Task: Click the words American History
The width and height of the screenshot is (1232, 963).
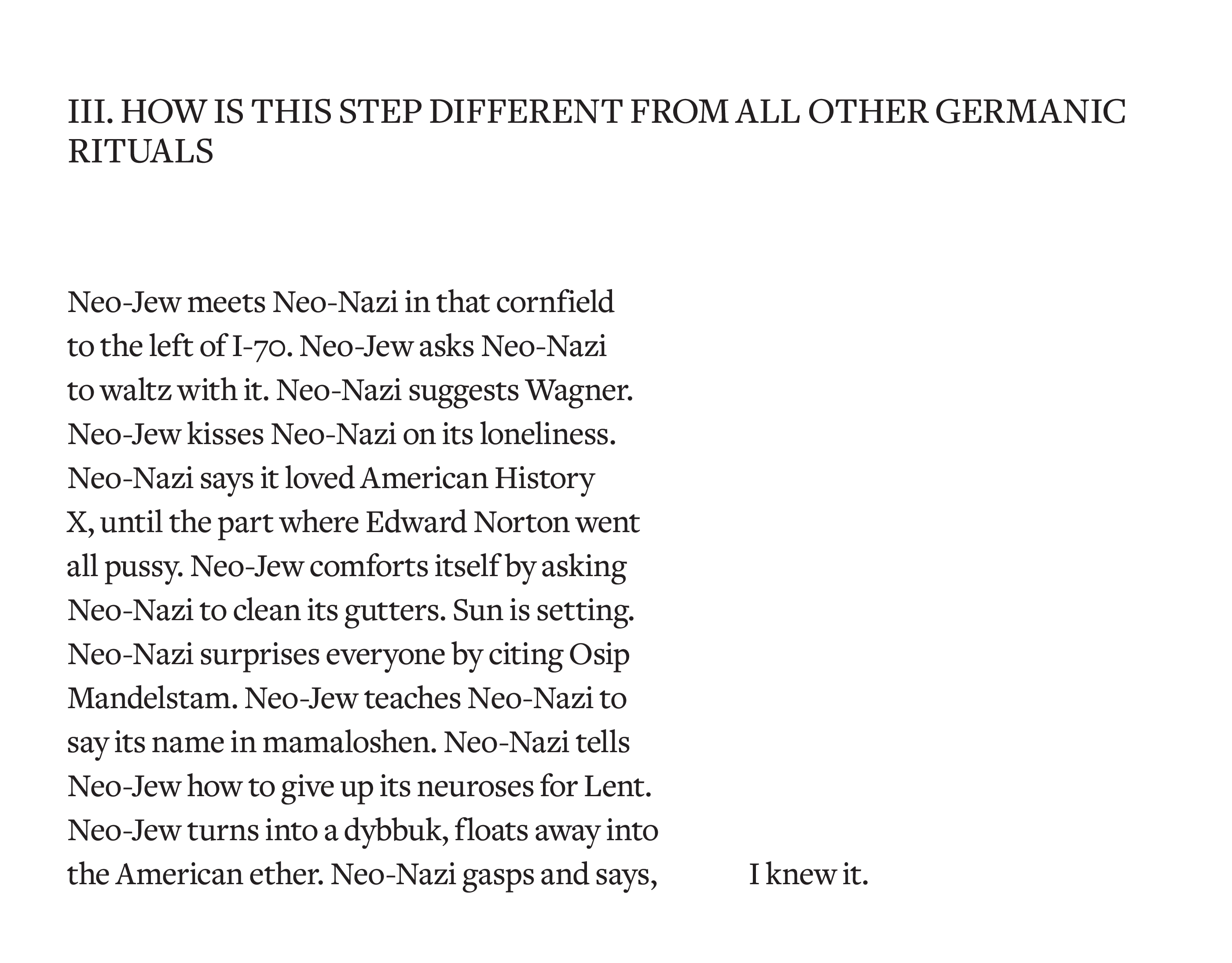Action: pos(477,478)
